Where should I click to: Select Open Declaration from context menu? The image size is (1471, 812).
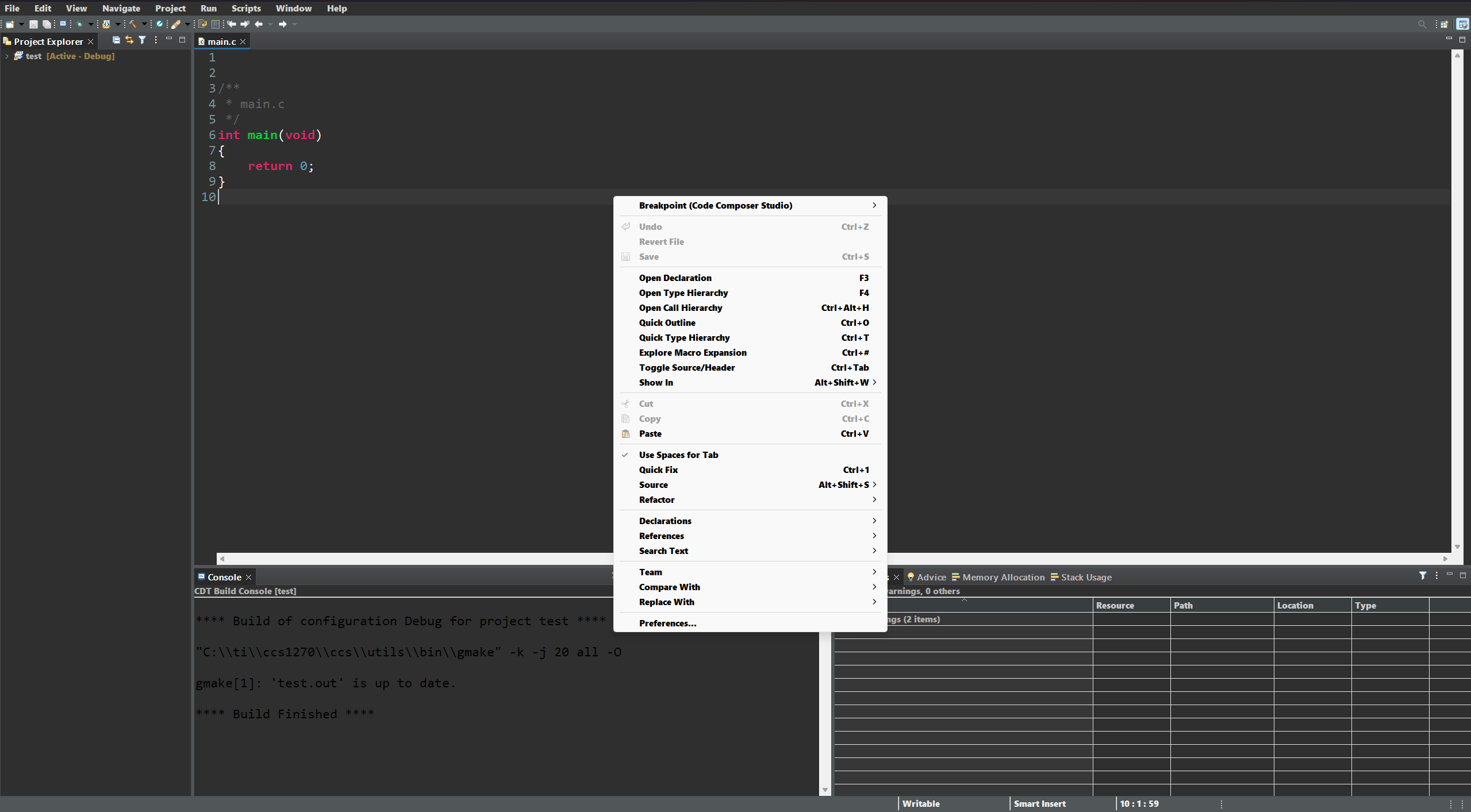coord(675,278)
